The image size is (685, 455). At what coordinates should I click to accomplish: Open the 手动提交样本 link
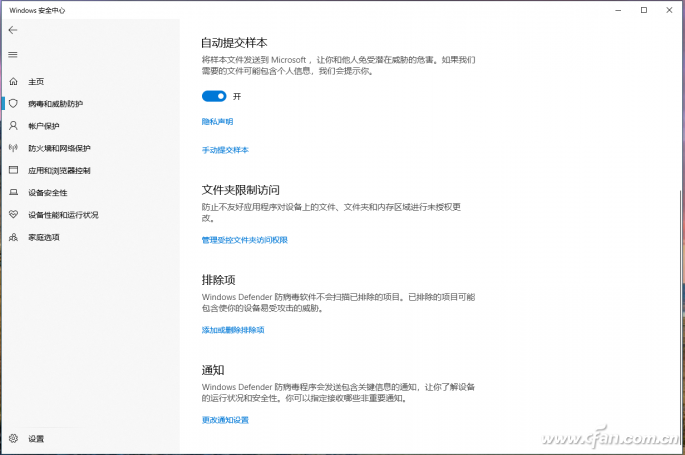(x=225, y=150)
